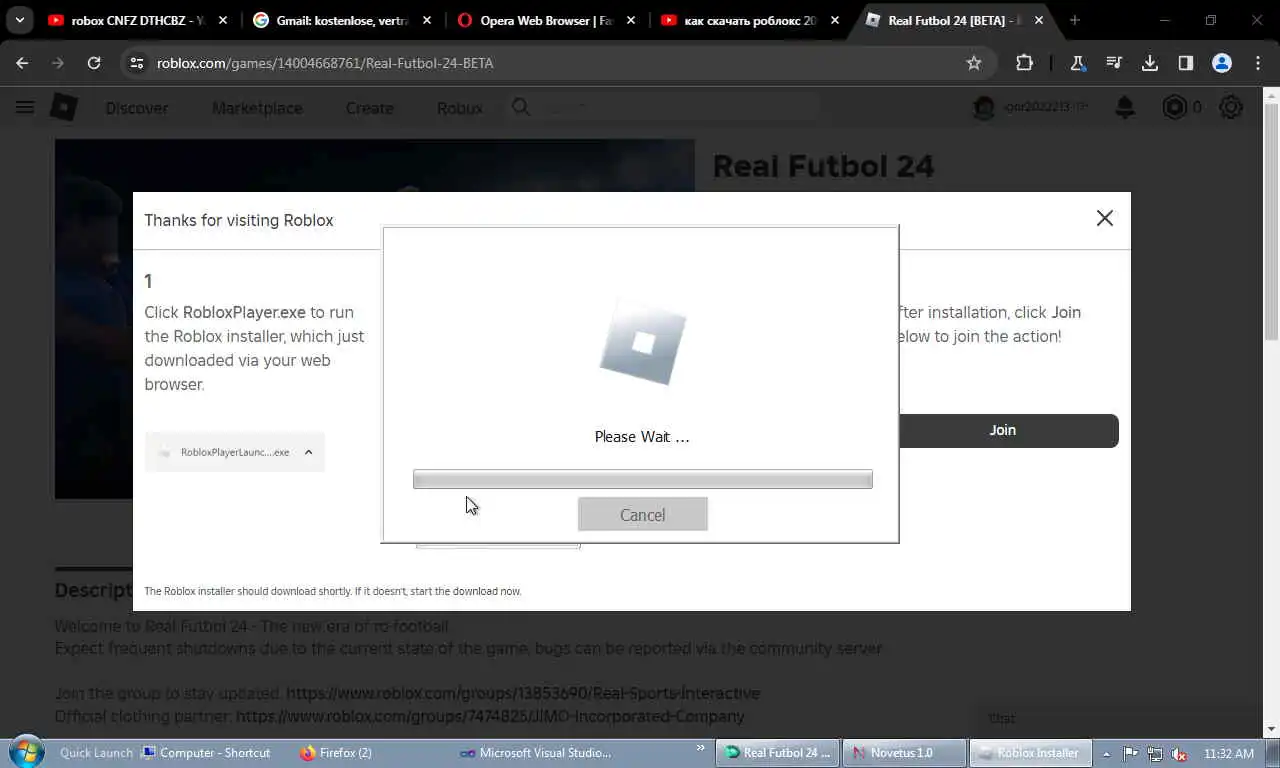
Task: Click the installer progress bar
Action: point(642,479)
